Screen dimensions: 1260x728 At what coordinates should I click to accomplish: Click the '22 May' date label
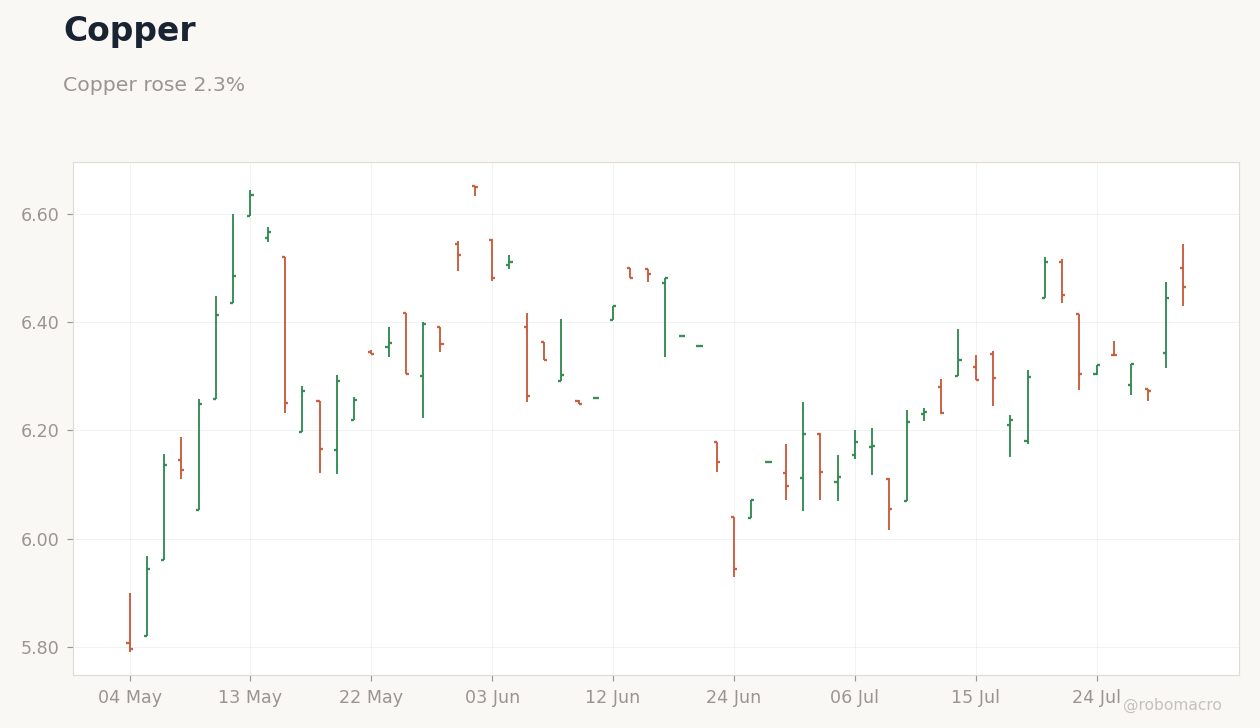[x=371, y=697]
